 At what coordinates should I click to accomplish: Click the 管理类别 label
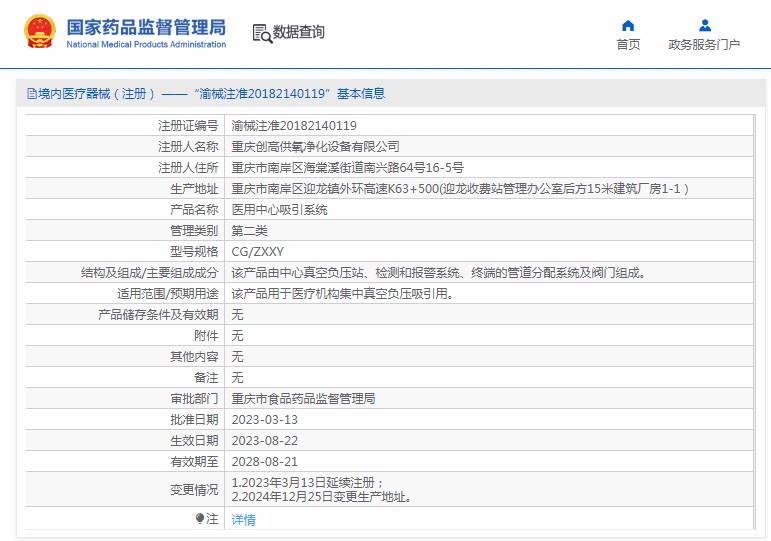194,231
